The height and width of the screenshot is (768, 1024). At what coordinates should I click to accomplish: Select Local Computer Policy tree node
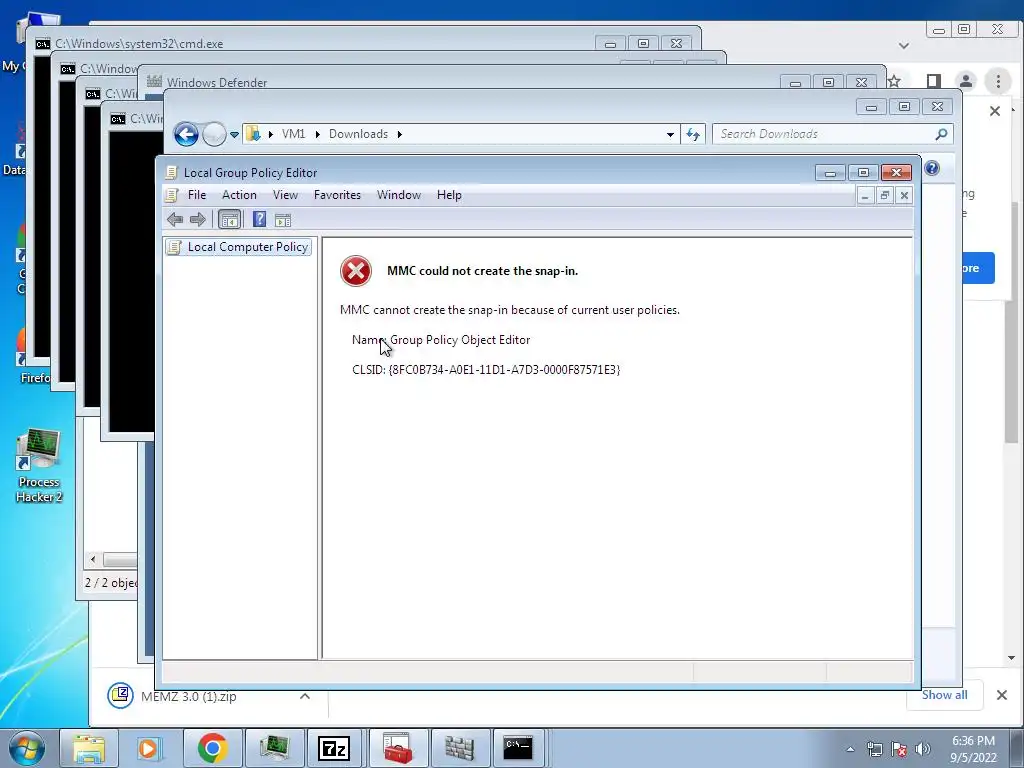238,247
